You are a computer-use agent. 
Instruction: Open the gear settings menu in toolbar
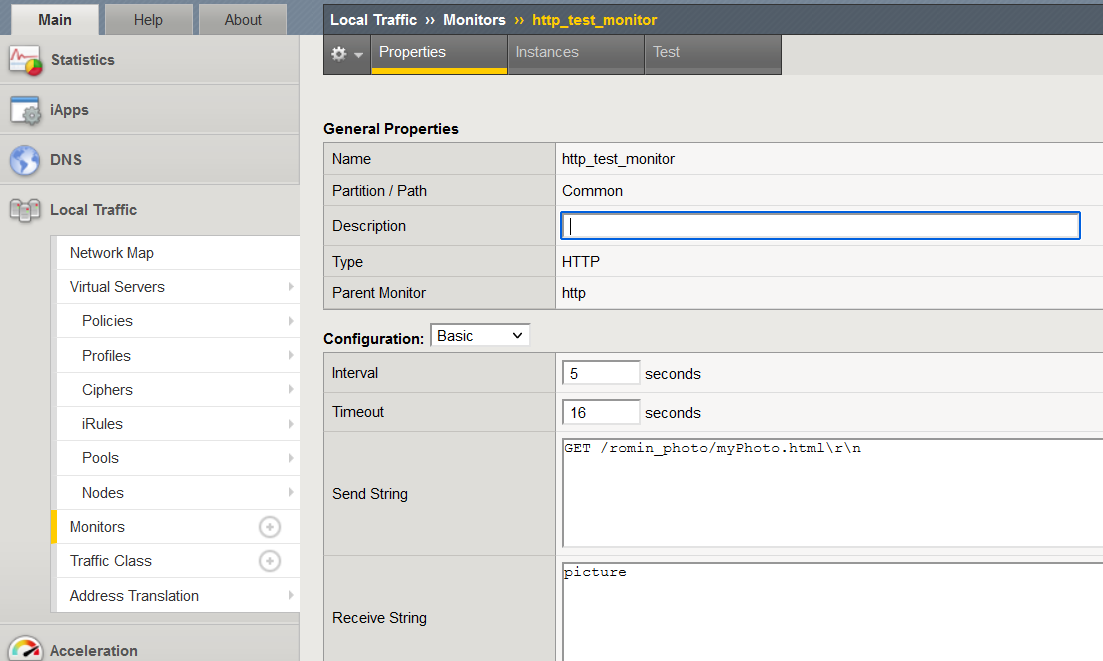[x=346, y=54]
